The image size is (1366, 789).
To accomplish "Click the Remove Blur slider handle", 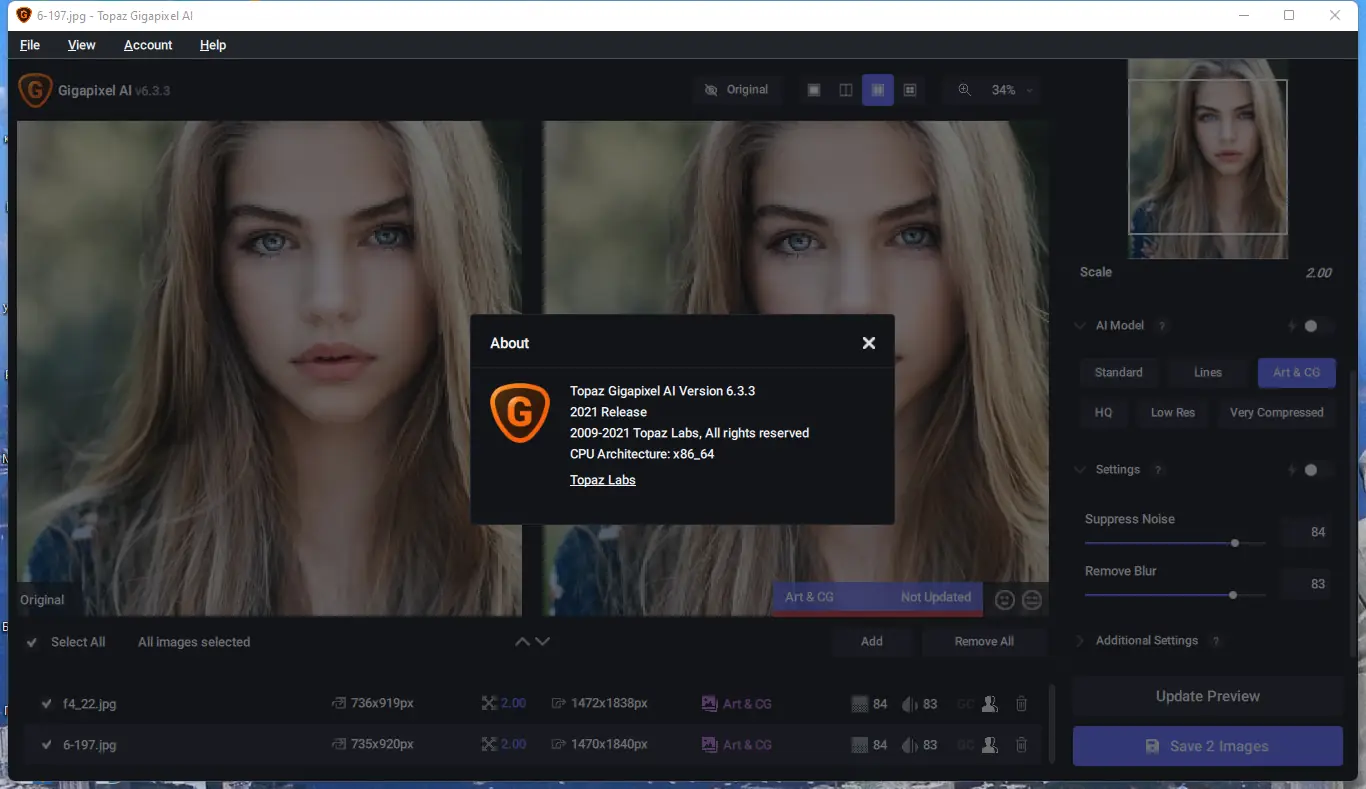I will pyautogui.click(x=1233, y=595).
